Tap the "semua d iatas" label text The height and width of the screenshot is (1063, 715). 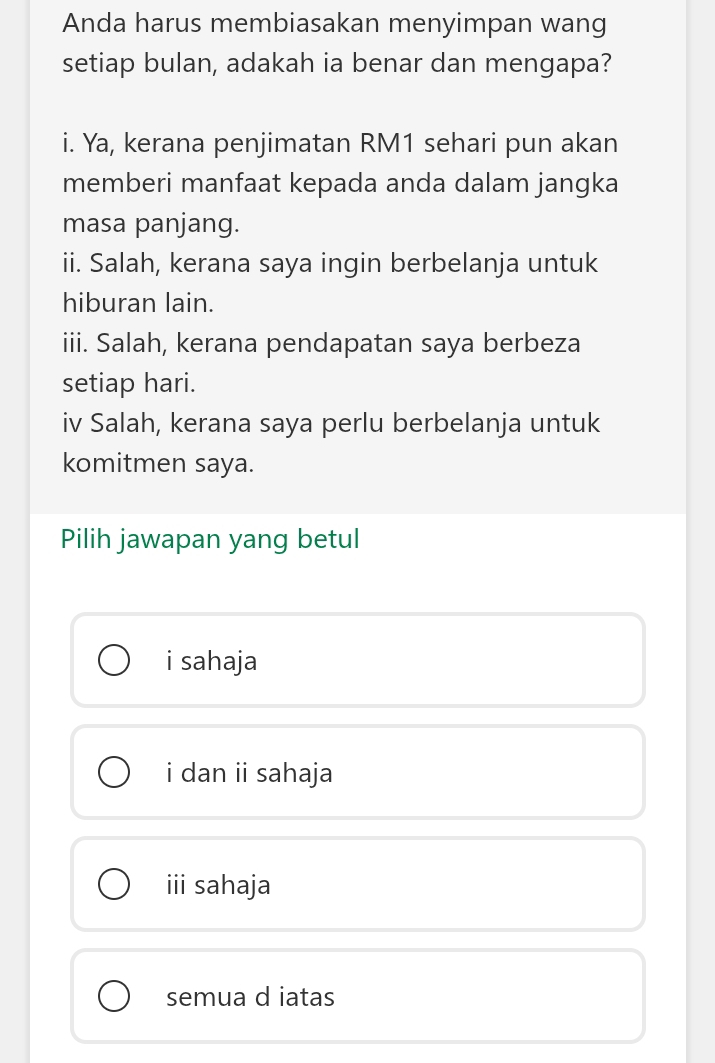point(251,997)
